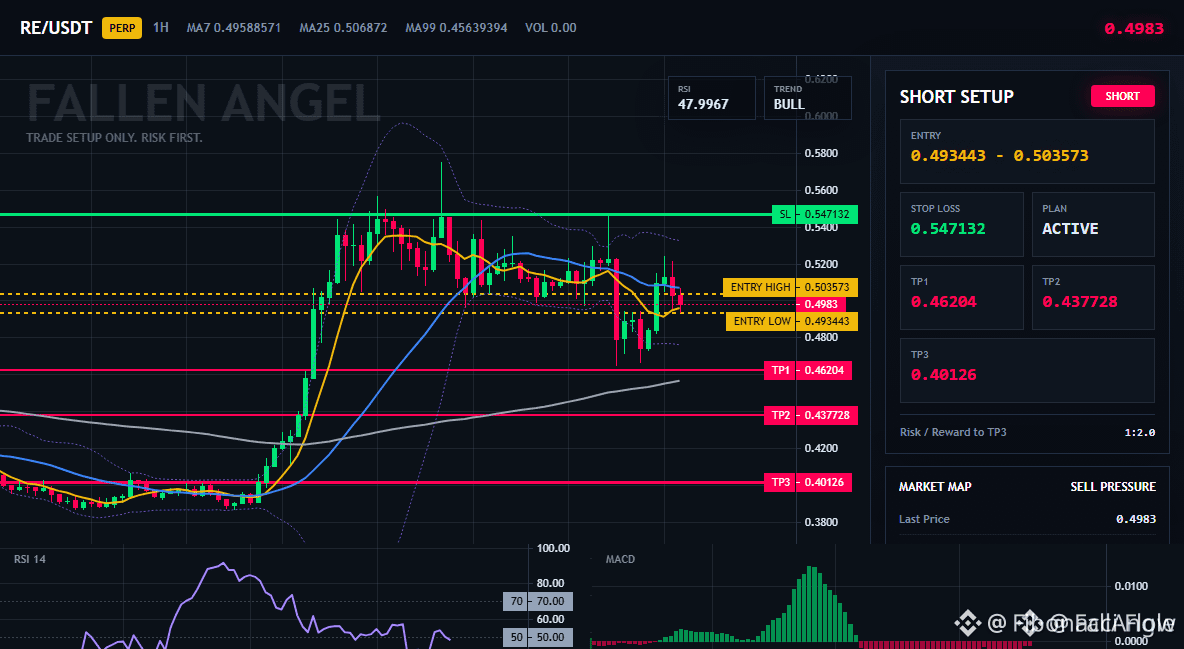Choose the 1H timeframe label

click(x=161, y=27)
